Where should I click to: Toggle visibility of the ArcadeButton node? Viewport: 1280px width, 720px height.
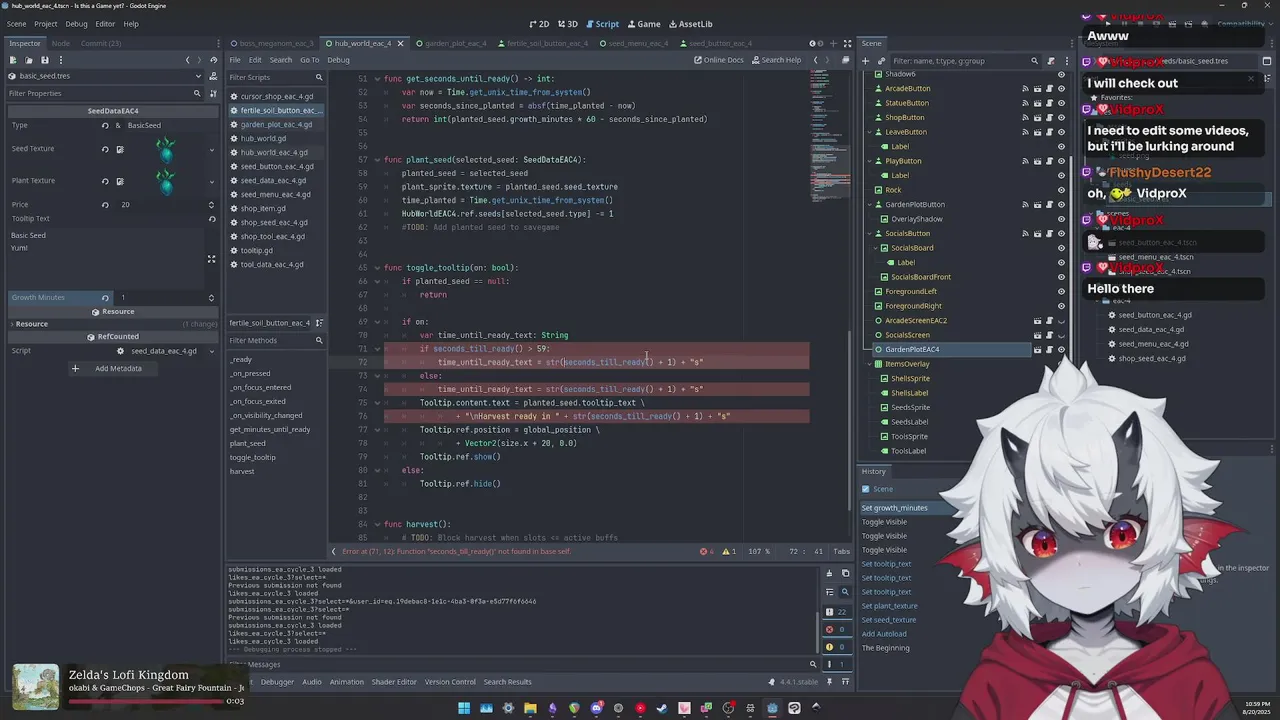click(1061, 88)
